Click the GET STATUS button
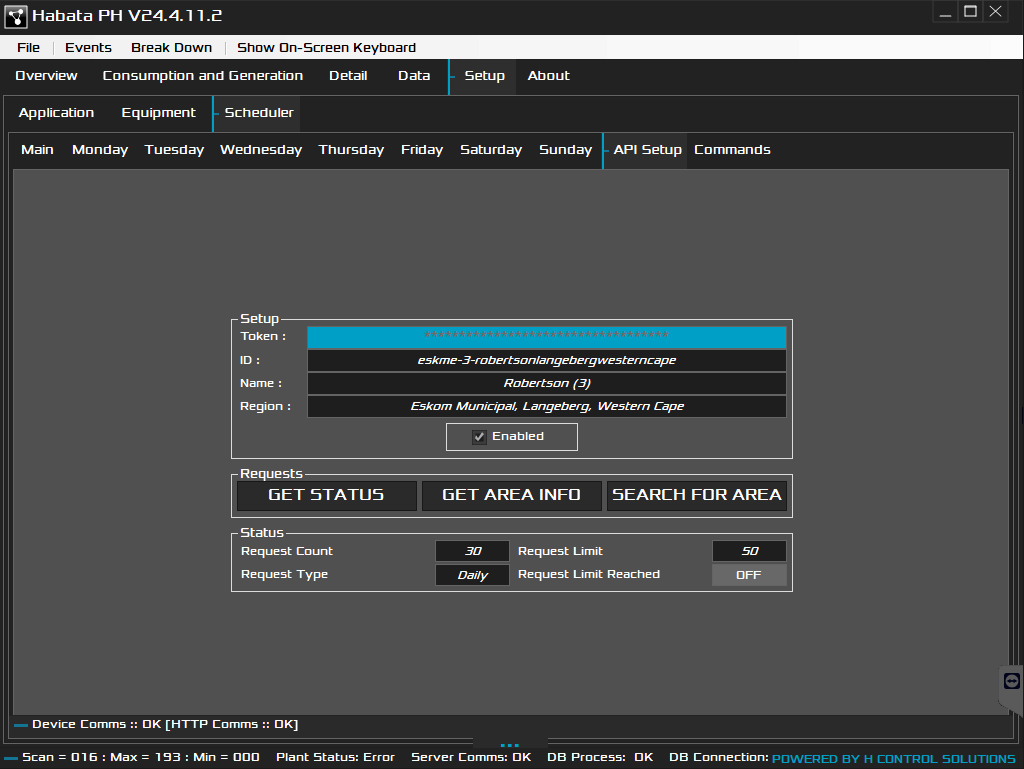The height and width of the screenshot is (769, 1024). point(327,495)
